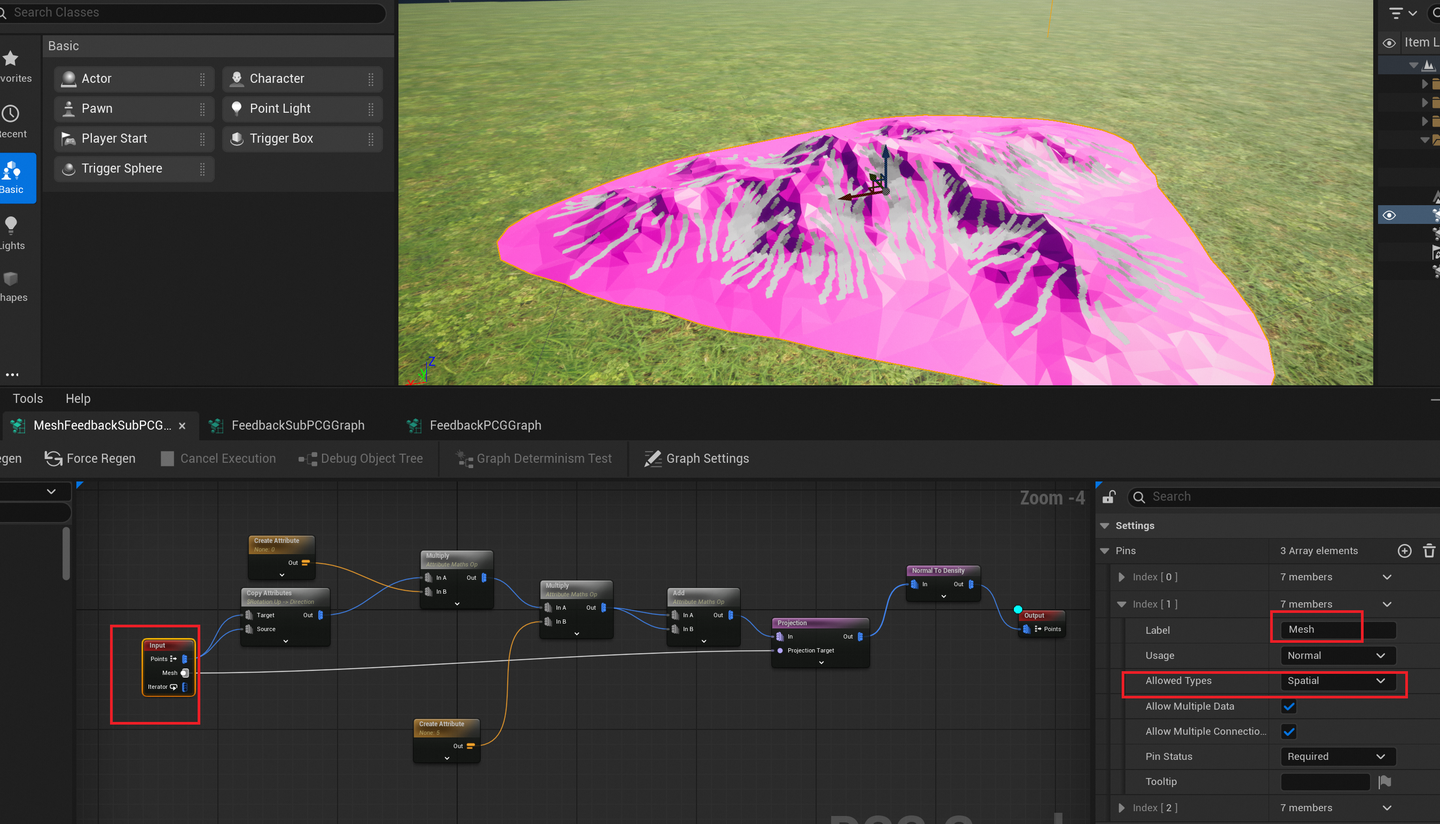The height and width of the screenshot is (824, 1440).
Task: Click the Points pin on the Input node
Action: (185, 659)
